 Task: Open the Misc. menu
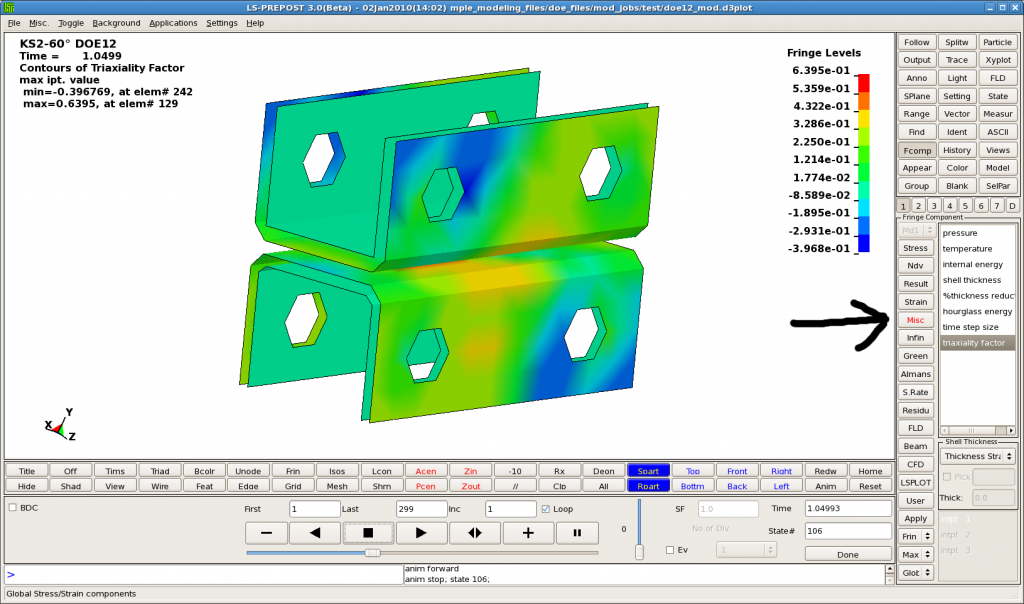click(x=39, y=23)
